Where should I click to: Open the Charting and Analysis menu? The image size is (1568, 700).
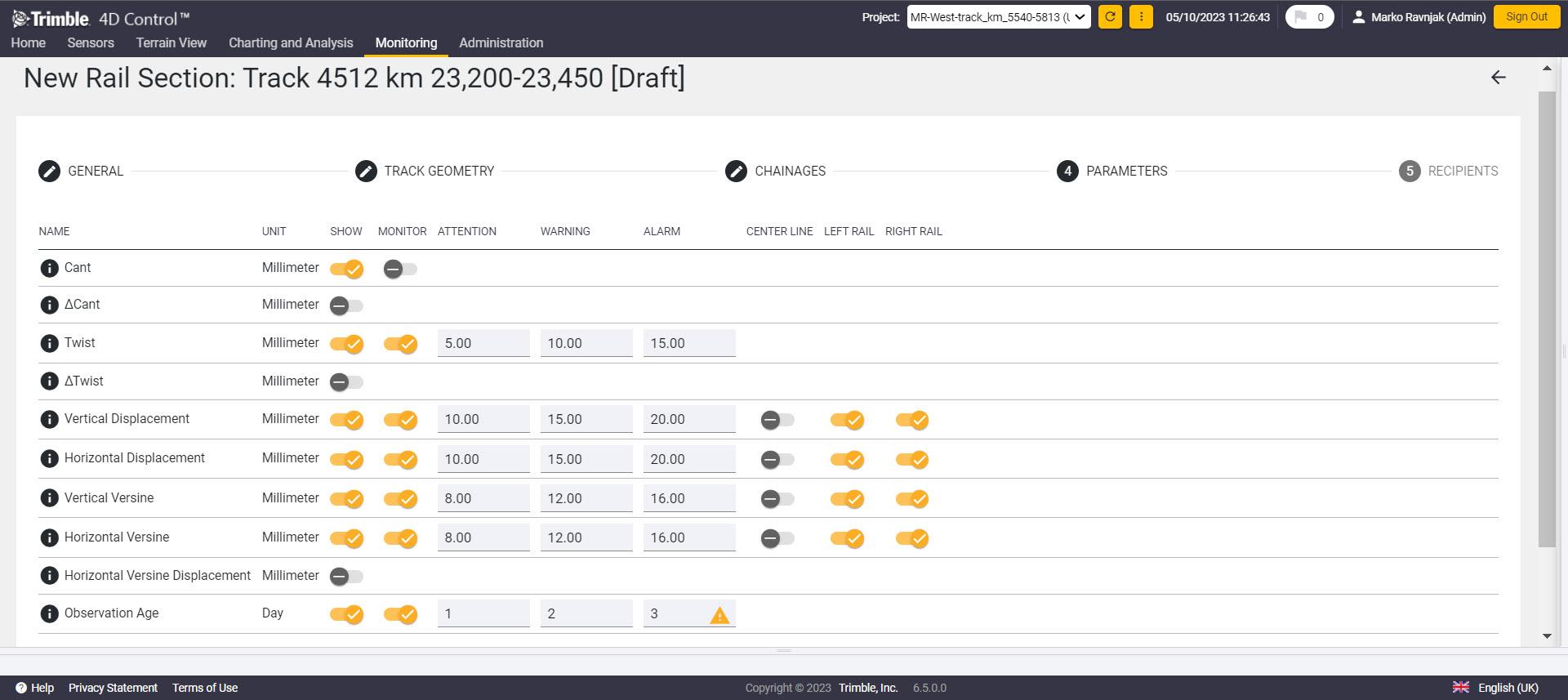[291, 43]
